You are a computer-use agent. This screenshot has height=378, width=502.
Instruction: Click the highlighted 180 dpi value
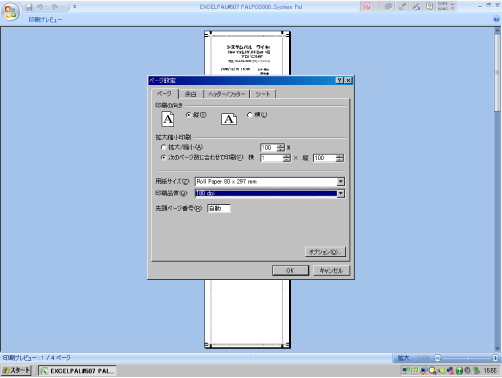pyautogui.click(x=266, y=193)
